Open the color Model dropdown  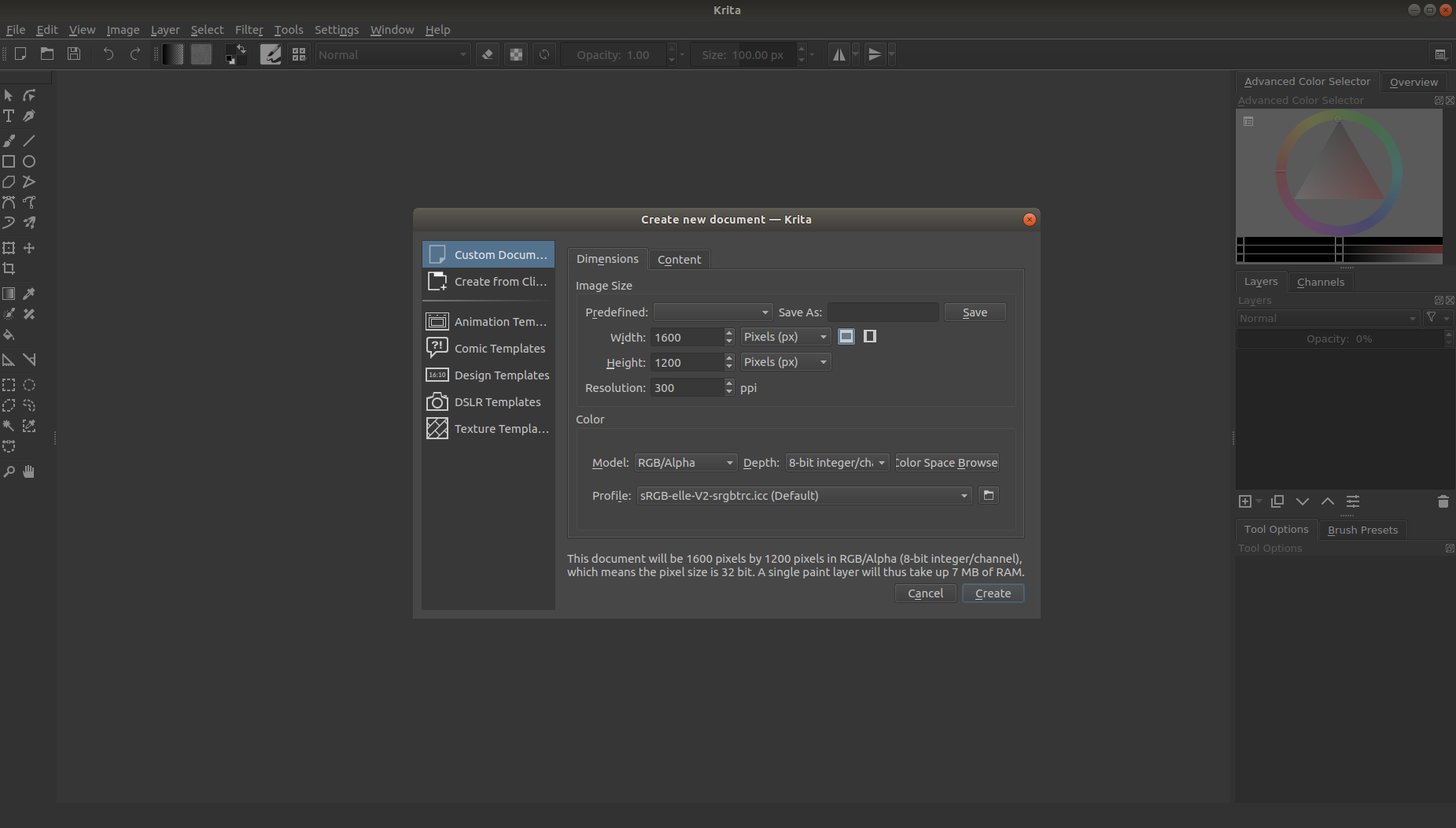(x=686, y=463)
